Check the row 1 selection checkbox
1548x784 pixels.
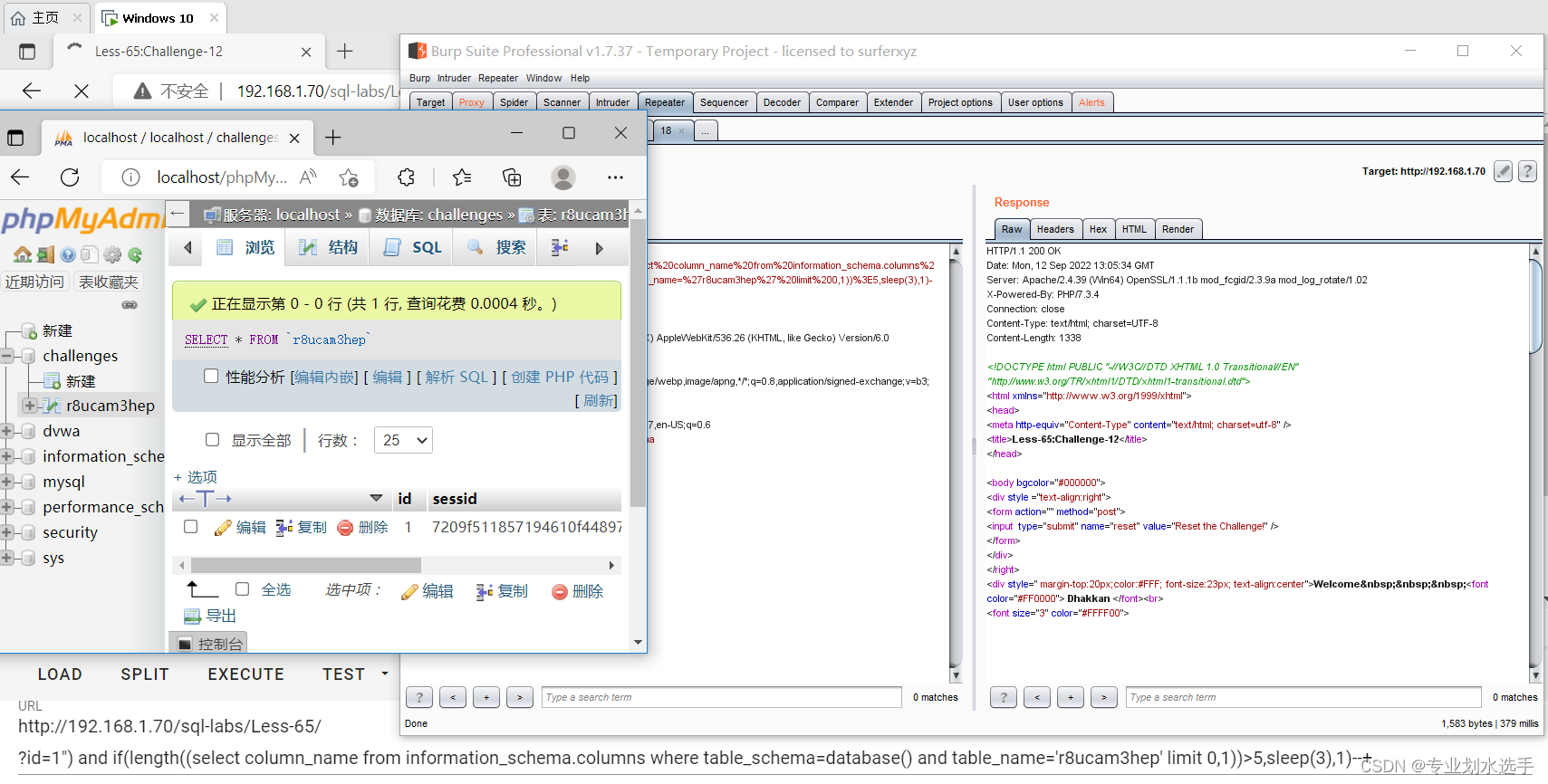click(190, 526)
